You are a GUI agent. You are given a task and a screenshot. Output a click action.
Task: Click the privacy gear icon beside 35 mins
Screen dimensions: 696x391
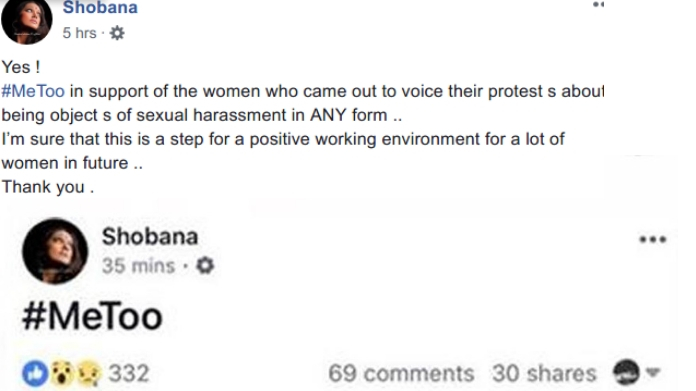[205, 266]
